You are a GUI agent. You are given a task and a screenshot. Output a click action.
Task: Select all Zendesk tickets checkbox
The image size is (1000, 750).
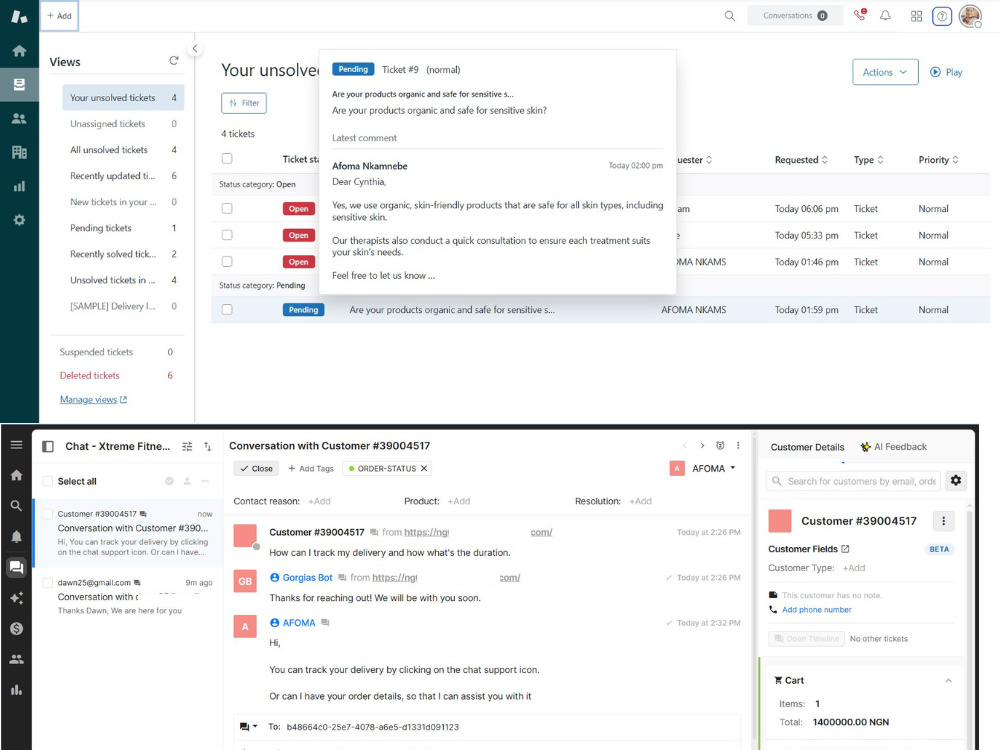coord(227,158)
